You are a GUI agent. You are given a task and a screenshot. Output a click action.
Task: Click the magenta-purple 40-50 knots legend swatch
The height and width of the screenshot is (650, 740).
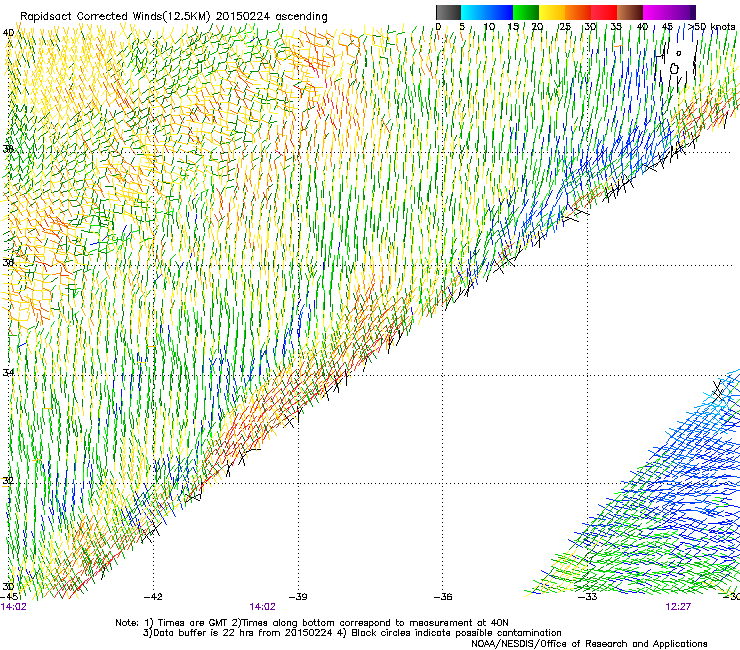point(669,12)
